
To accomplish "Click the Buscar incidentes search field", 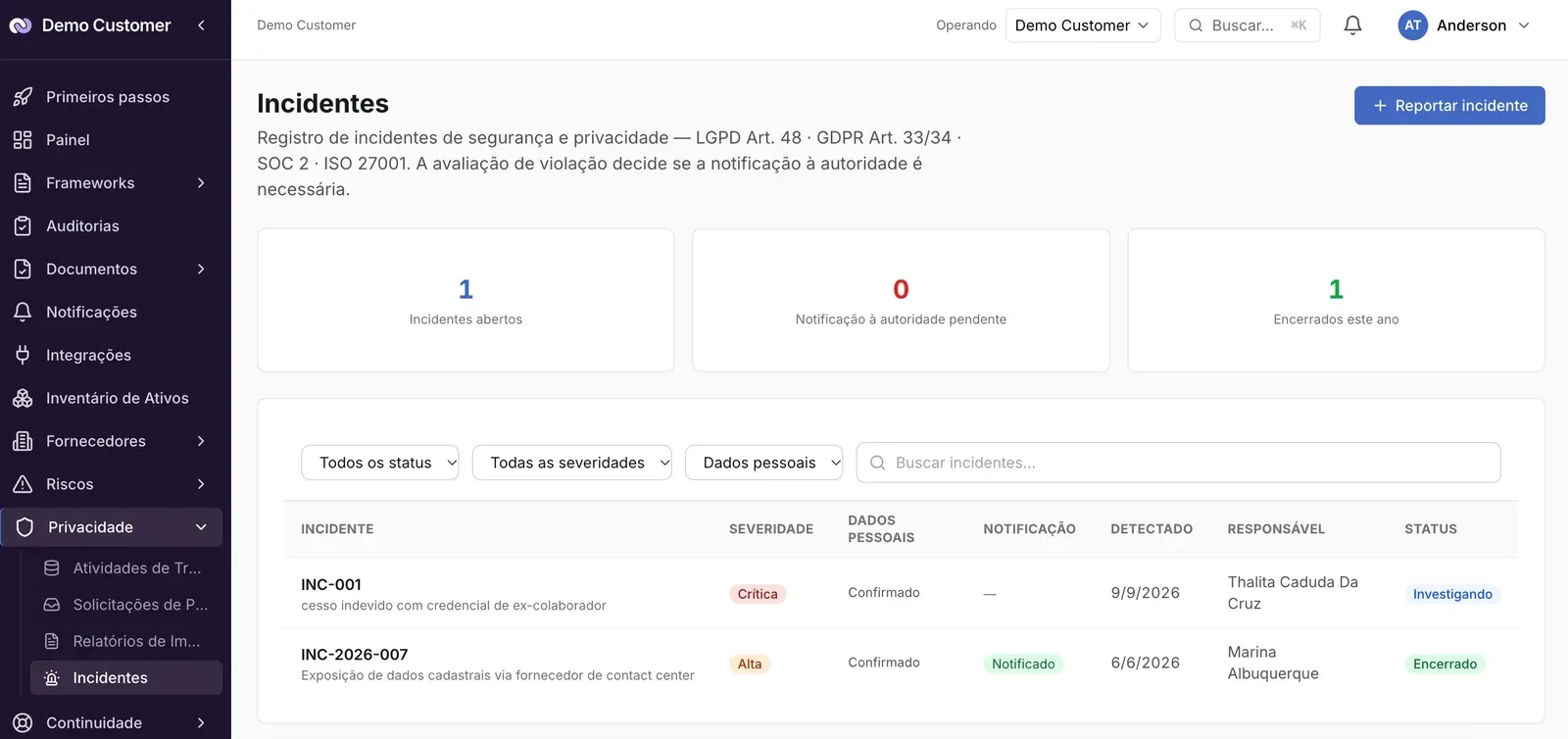I will tap(1179, 463).
